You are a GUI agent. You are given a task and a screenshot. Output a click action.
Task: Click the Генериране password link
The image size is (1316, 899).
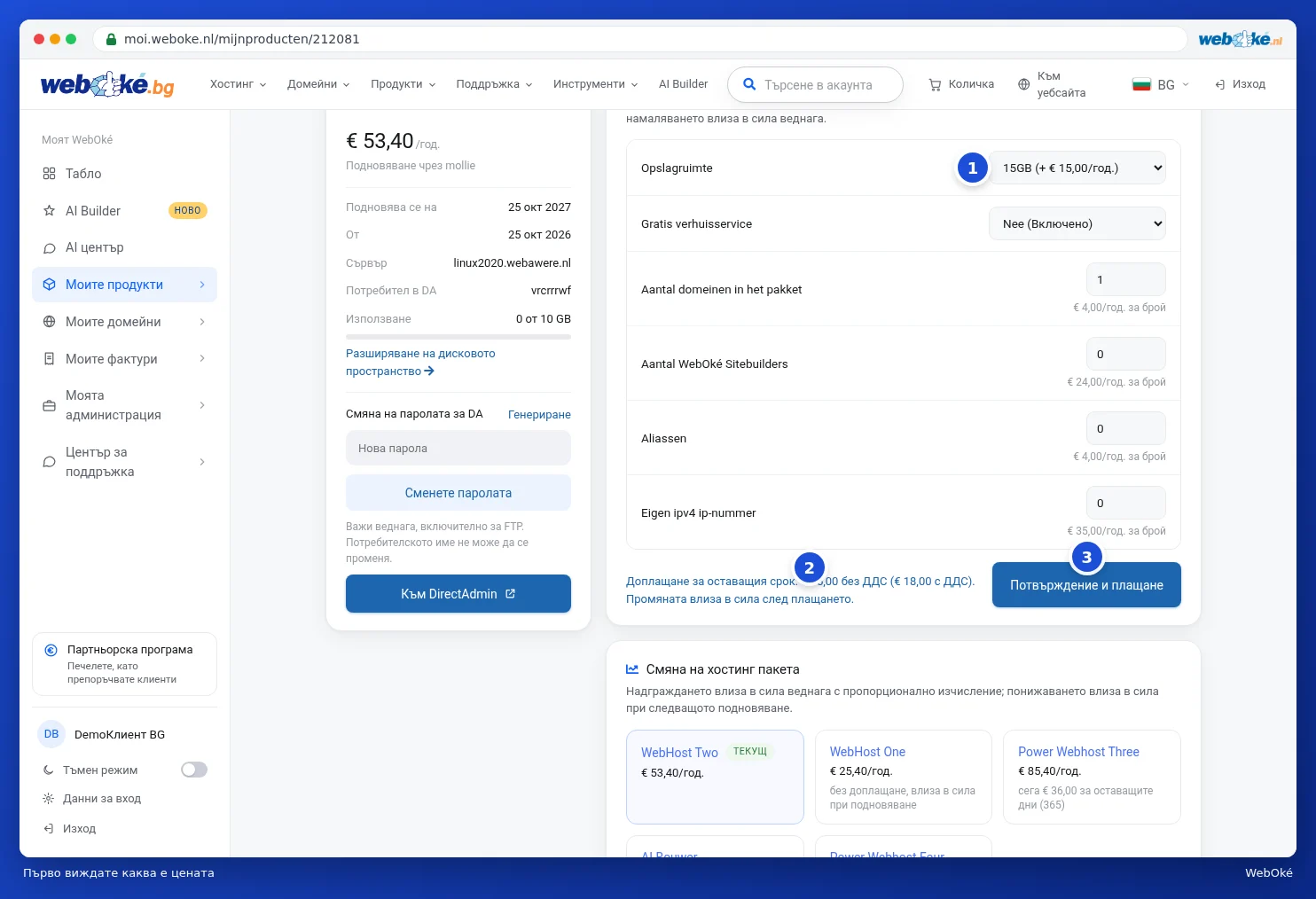(x=539, y=415)
